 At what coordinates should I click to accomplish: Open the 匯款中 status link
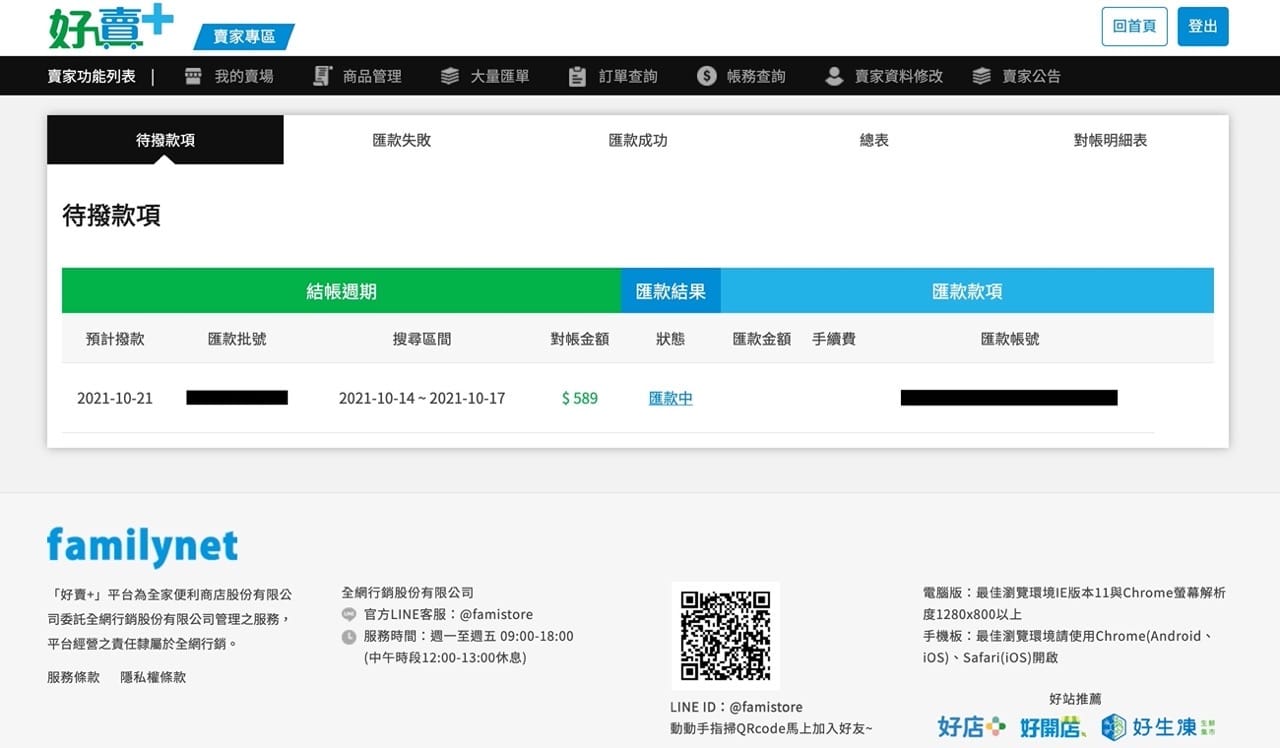(x=671, y=398)
